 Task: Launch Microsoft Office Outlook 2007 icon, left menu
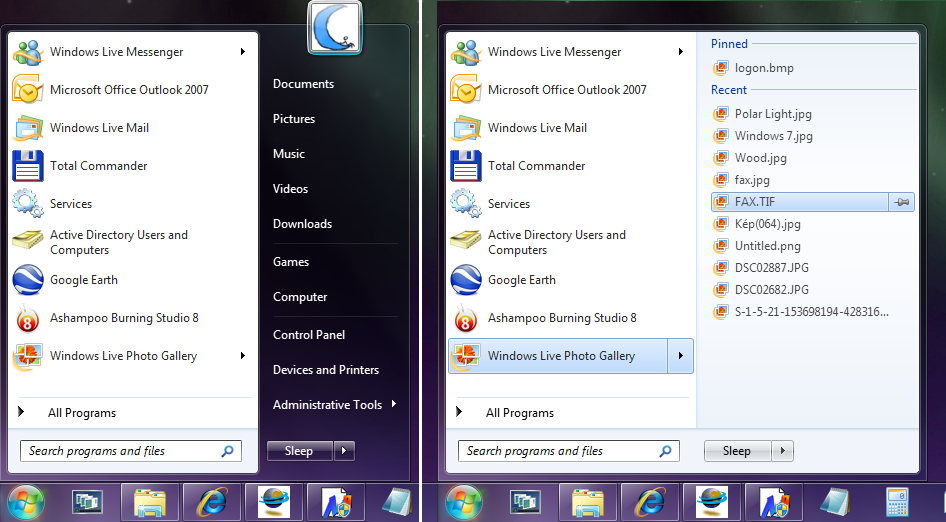pyautogui.click(x=28, y=90)
